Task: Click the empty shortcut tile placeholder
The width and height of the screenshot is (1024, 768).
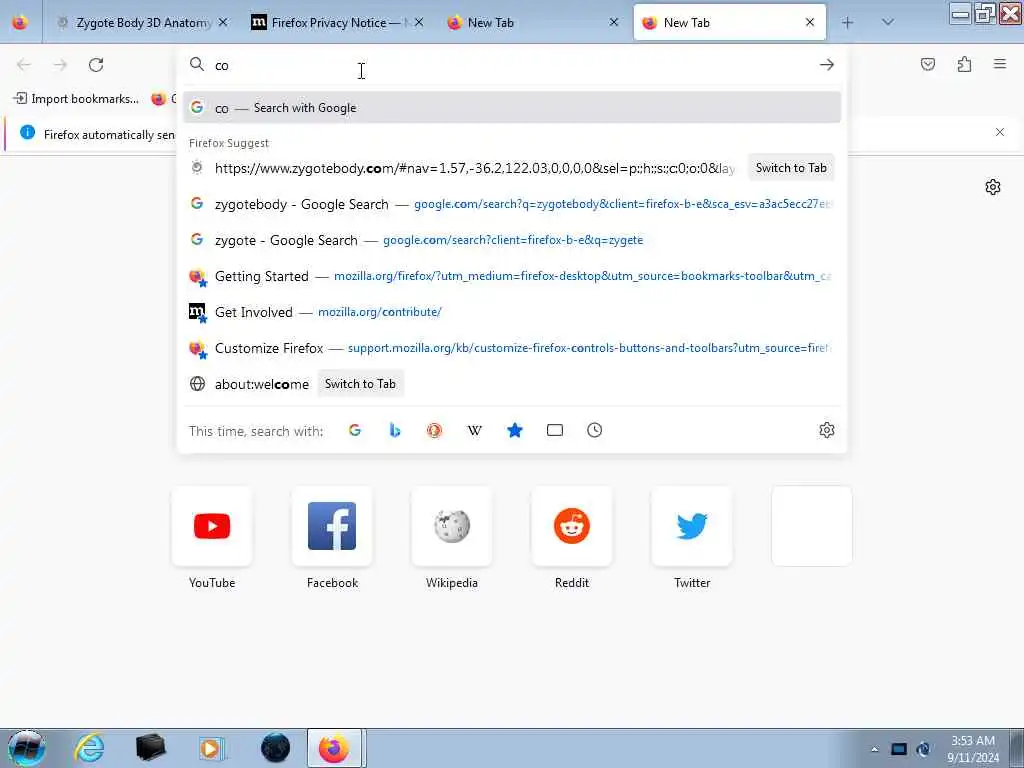Action: click(812, 526)
